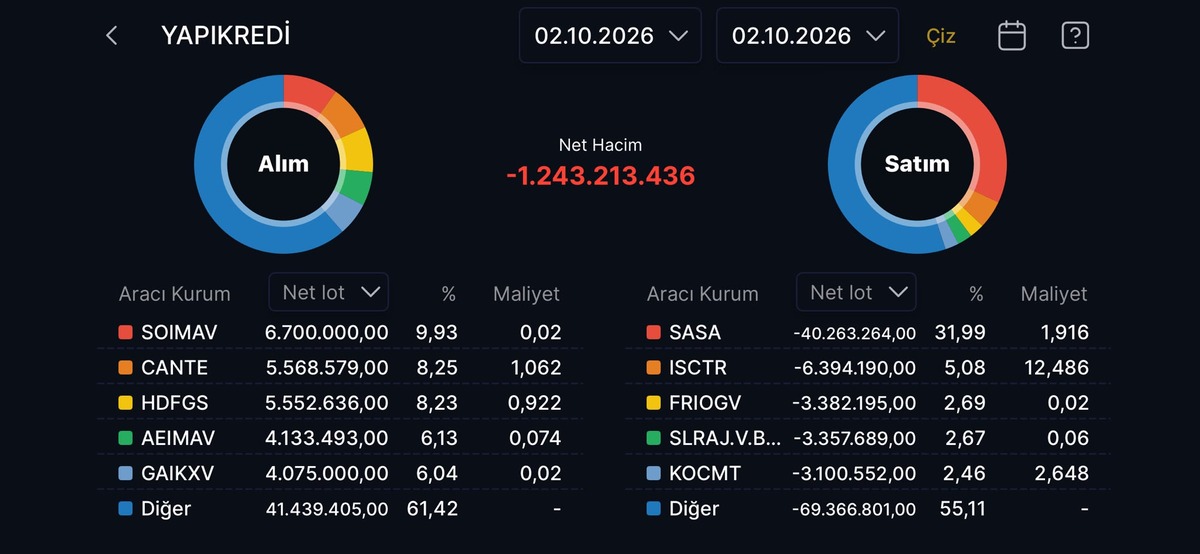Select the SASA red color swatch
1200x554 pixels.
(653, 332)
